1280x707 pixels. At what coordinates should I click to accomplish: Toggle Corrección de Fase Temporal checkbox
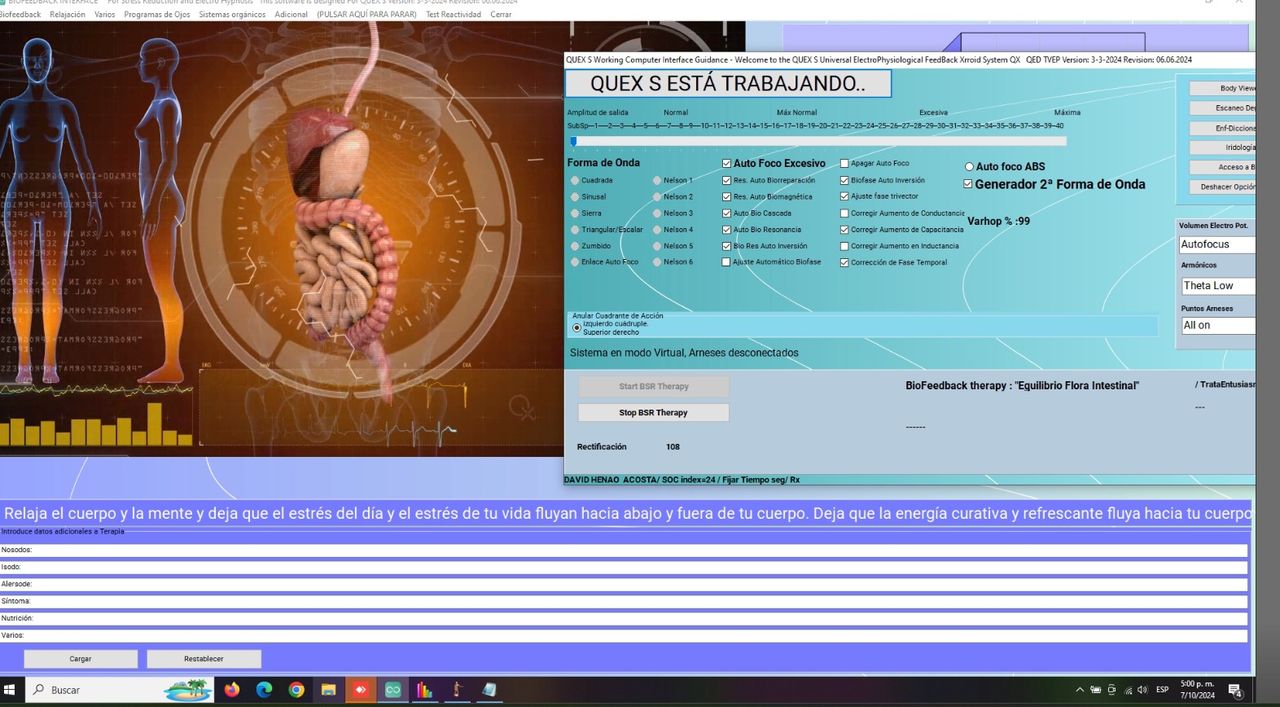(844, 263)
